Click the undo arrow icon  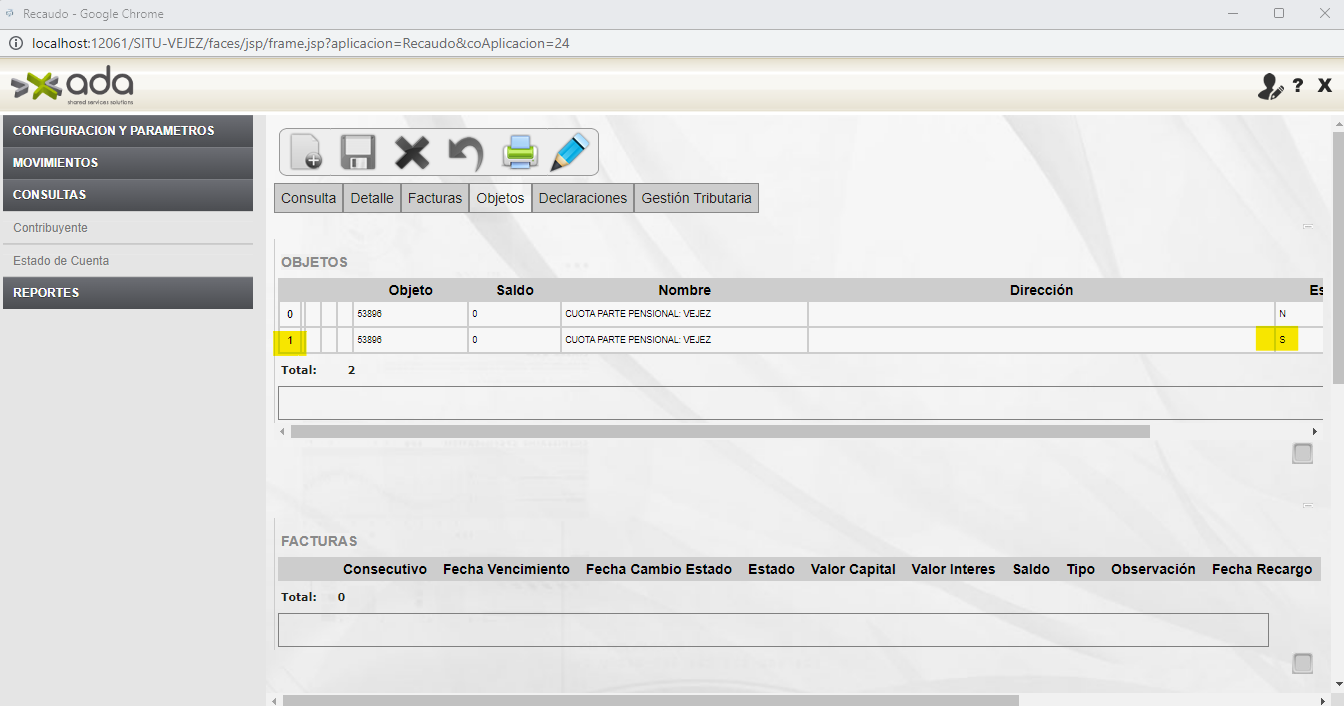tap(465, 152)
